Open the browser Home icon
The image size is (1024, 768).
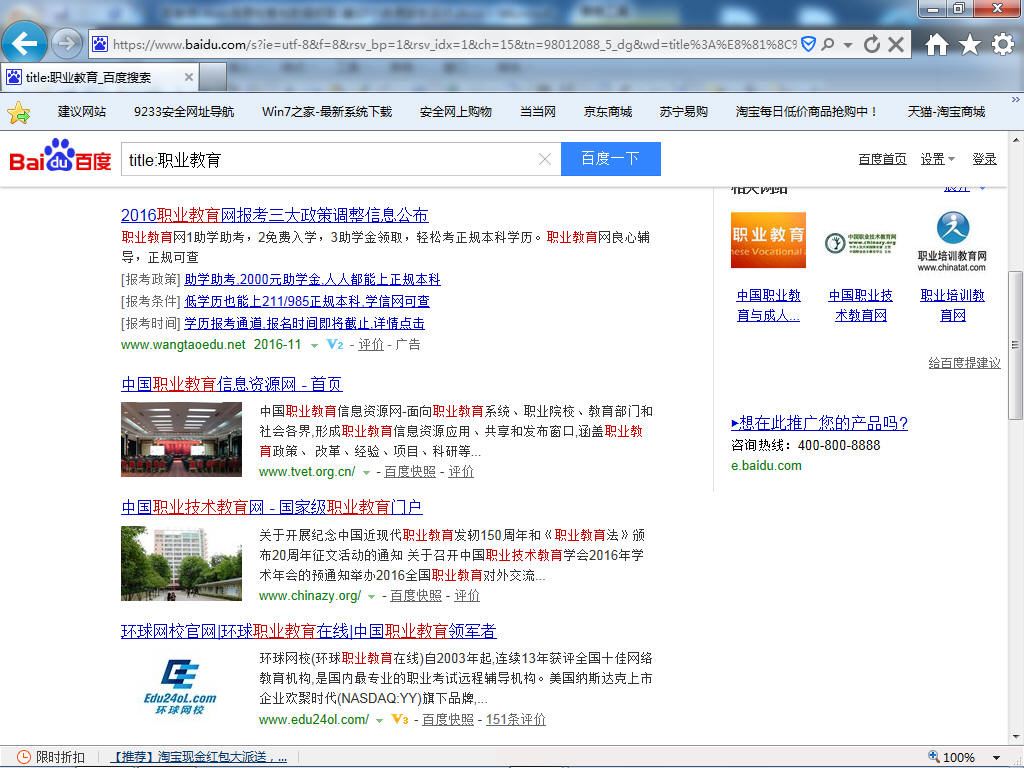(x=936, y=44)
